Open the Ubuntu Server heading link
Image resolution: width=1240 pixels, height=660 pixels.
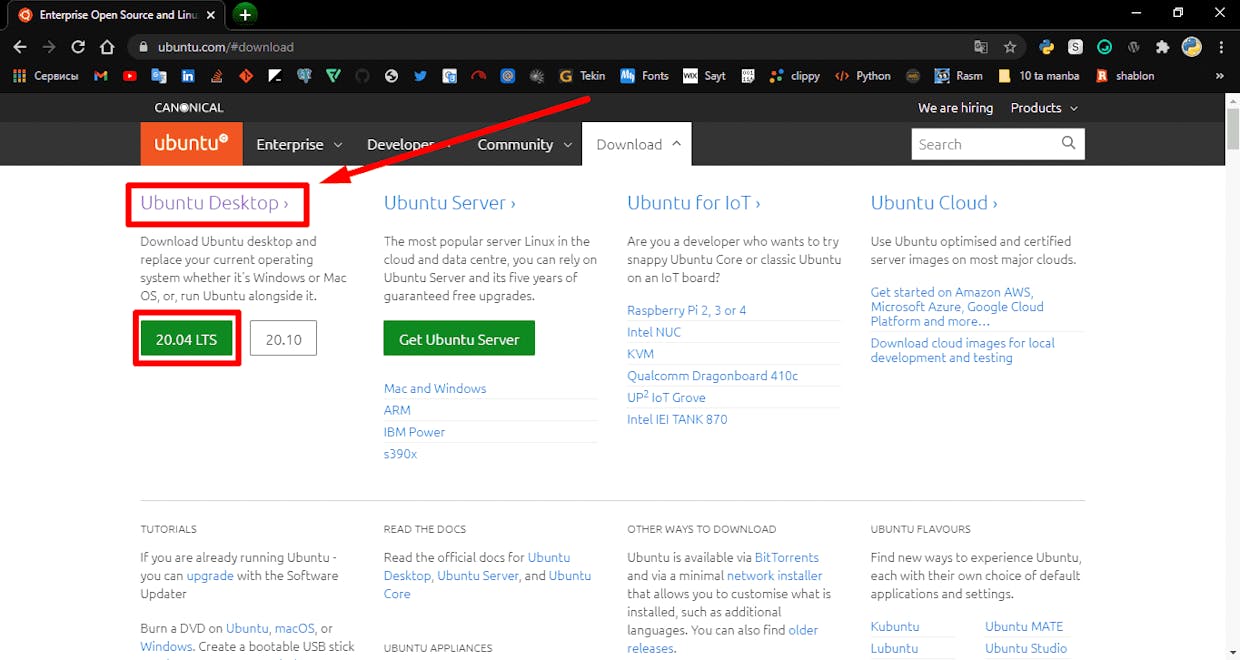450,203
